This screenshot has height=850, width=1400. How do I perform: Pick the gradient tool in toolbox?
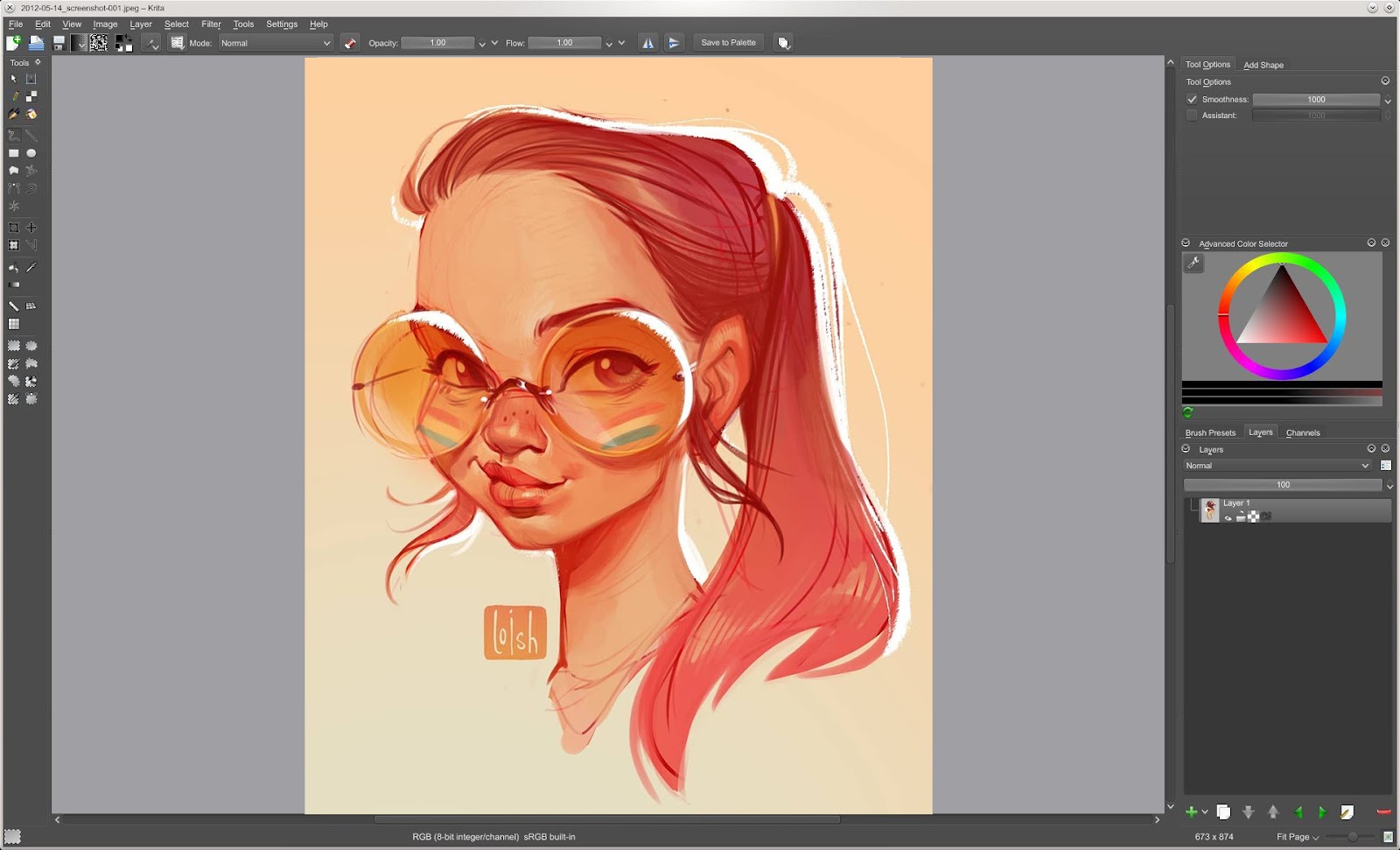tap(14, 285)
